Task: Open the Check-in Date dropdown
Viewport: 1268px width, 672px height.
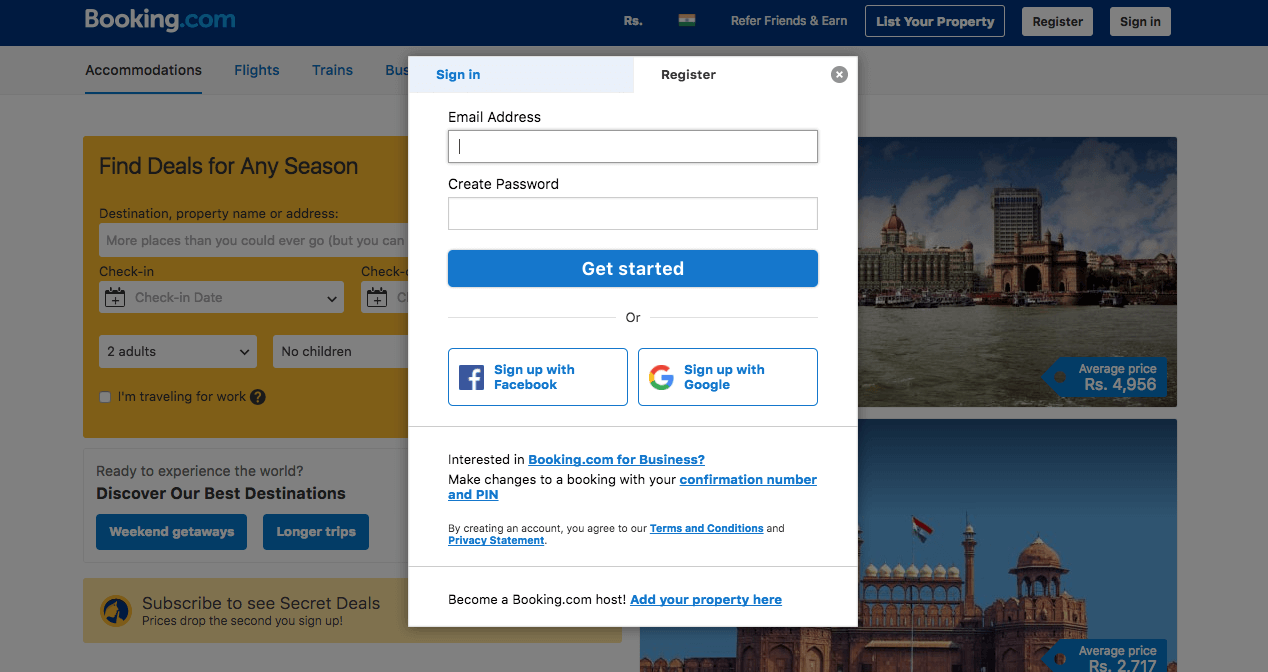Action: [221, 297]
